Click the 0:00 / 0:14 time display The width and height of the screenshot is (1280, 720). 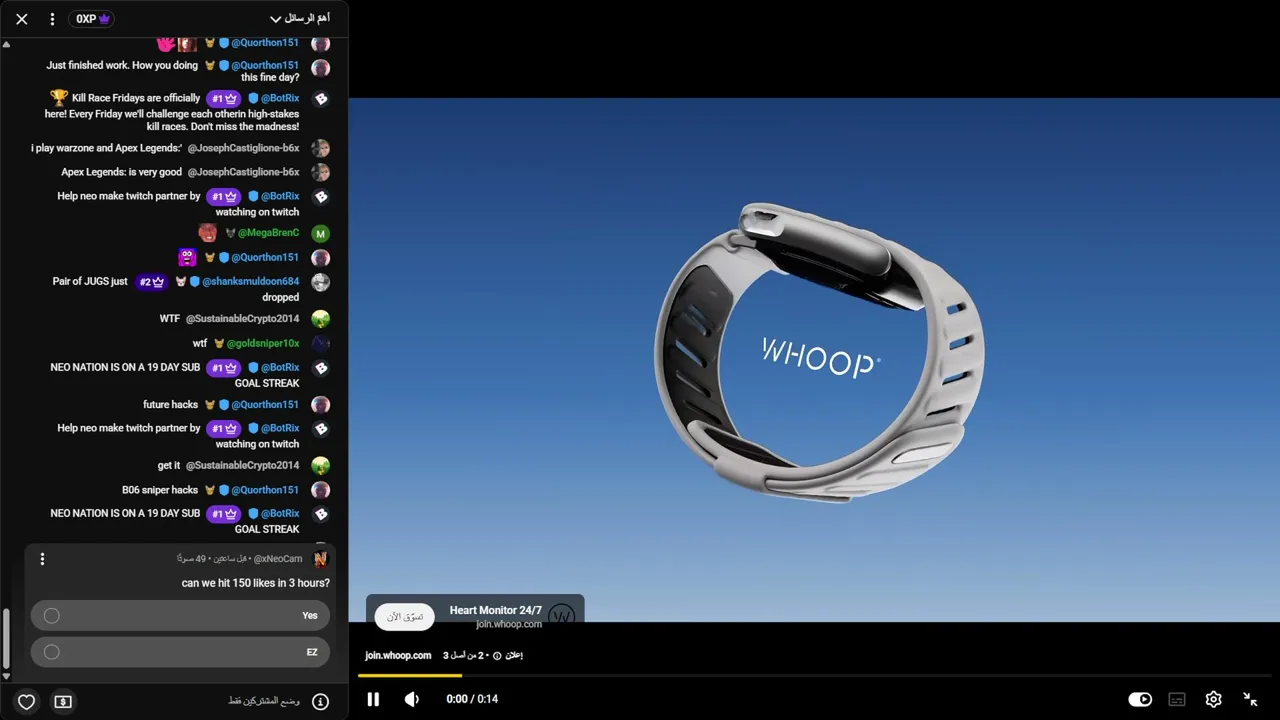point(472,699)
